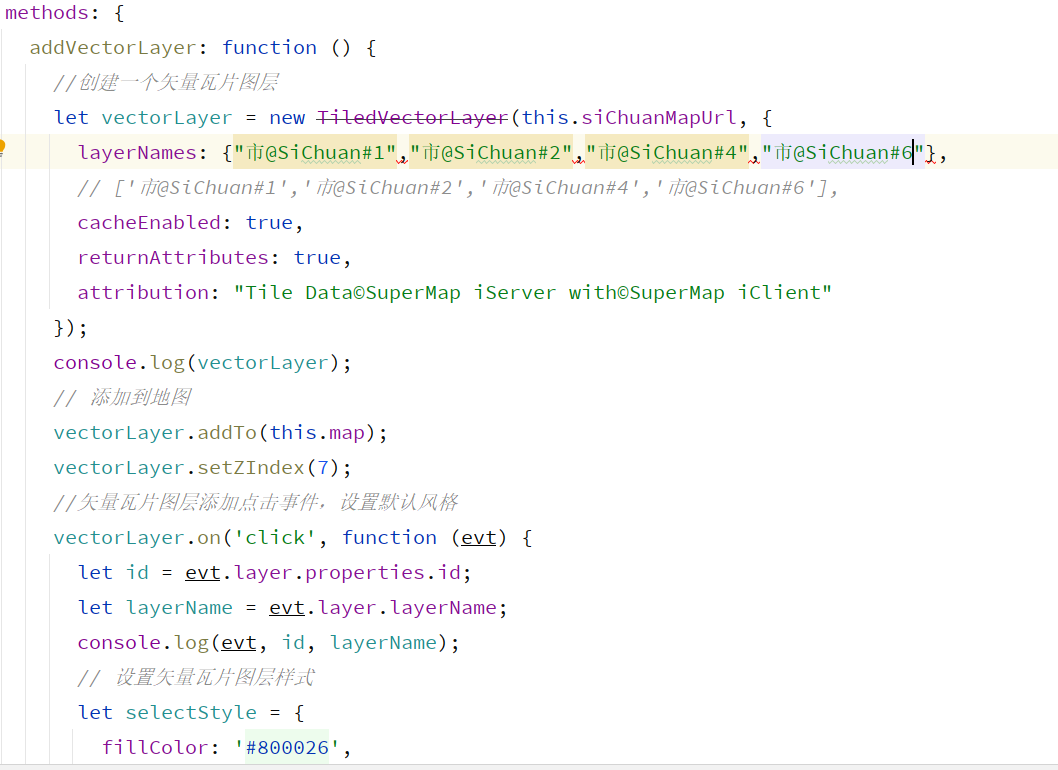The width and height of the screenshot is (1058, 770).
Task: Click the evt.layer.layerName expression
Action: [x=383, y=608]
